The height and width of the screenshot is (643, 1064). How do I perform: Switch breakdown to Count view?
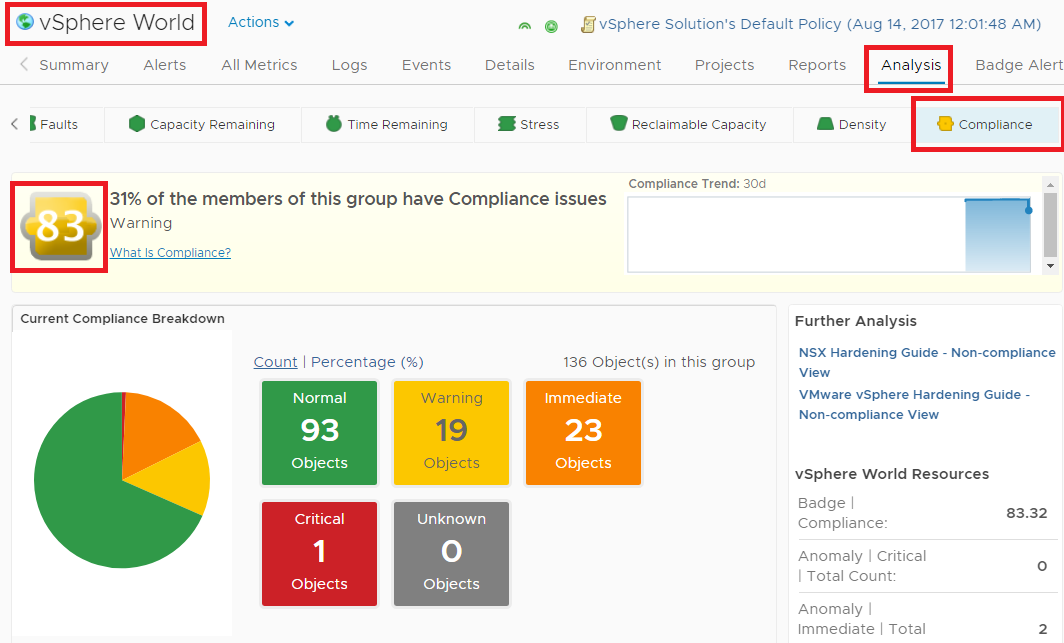[276, 362]
